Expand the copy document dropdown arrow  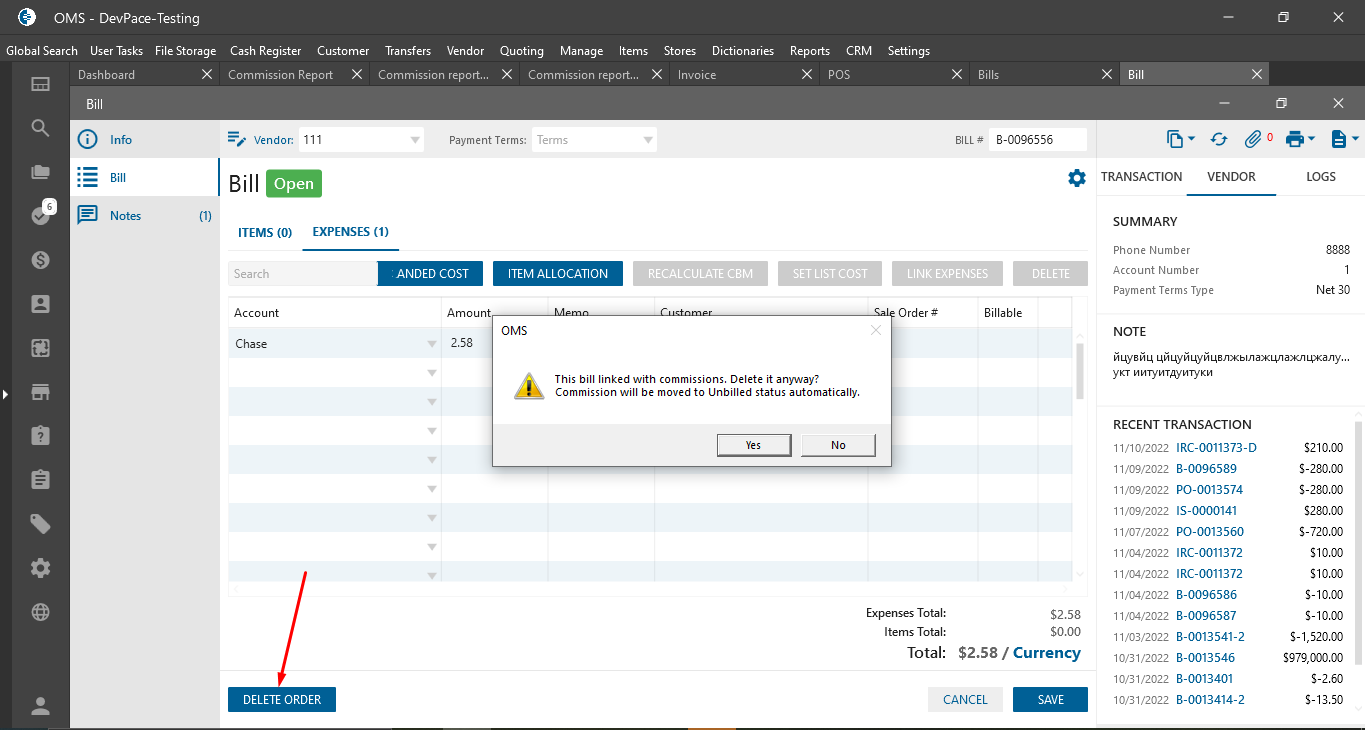(x=1191, y=140)
